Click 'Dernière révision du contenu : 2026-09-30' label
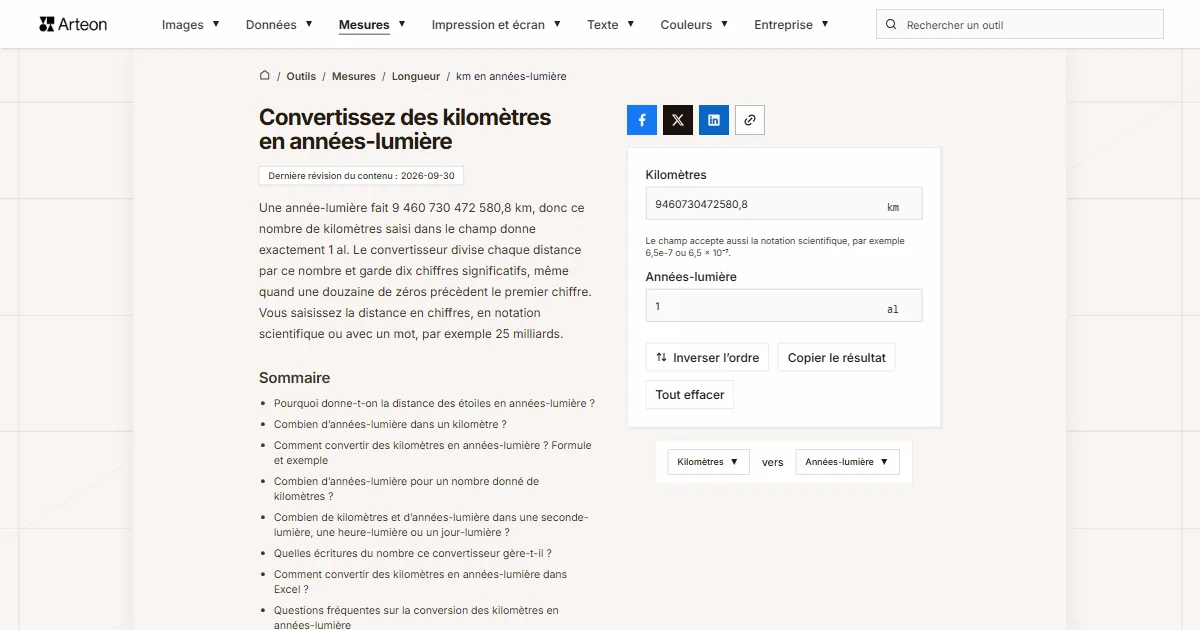This screenshot has width=1200, height=630. pos(361,176)
